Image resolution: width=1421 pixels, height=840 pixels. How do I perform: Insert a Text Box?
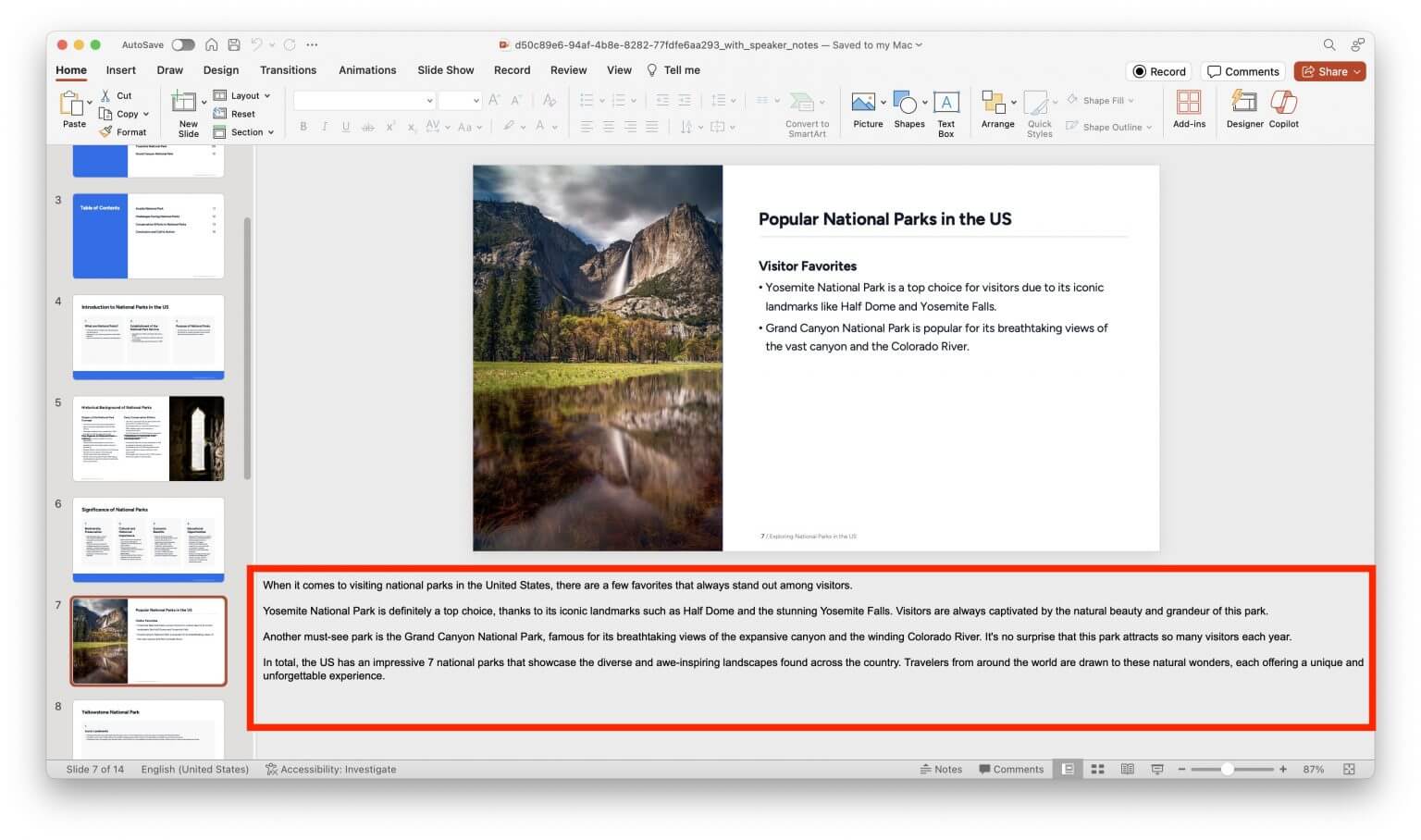pyautogui.click(x=945, y=109)
